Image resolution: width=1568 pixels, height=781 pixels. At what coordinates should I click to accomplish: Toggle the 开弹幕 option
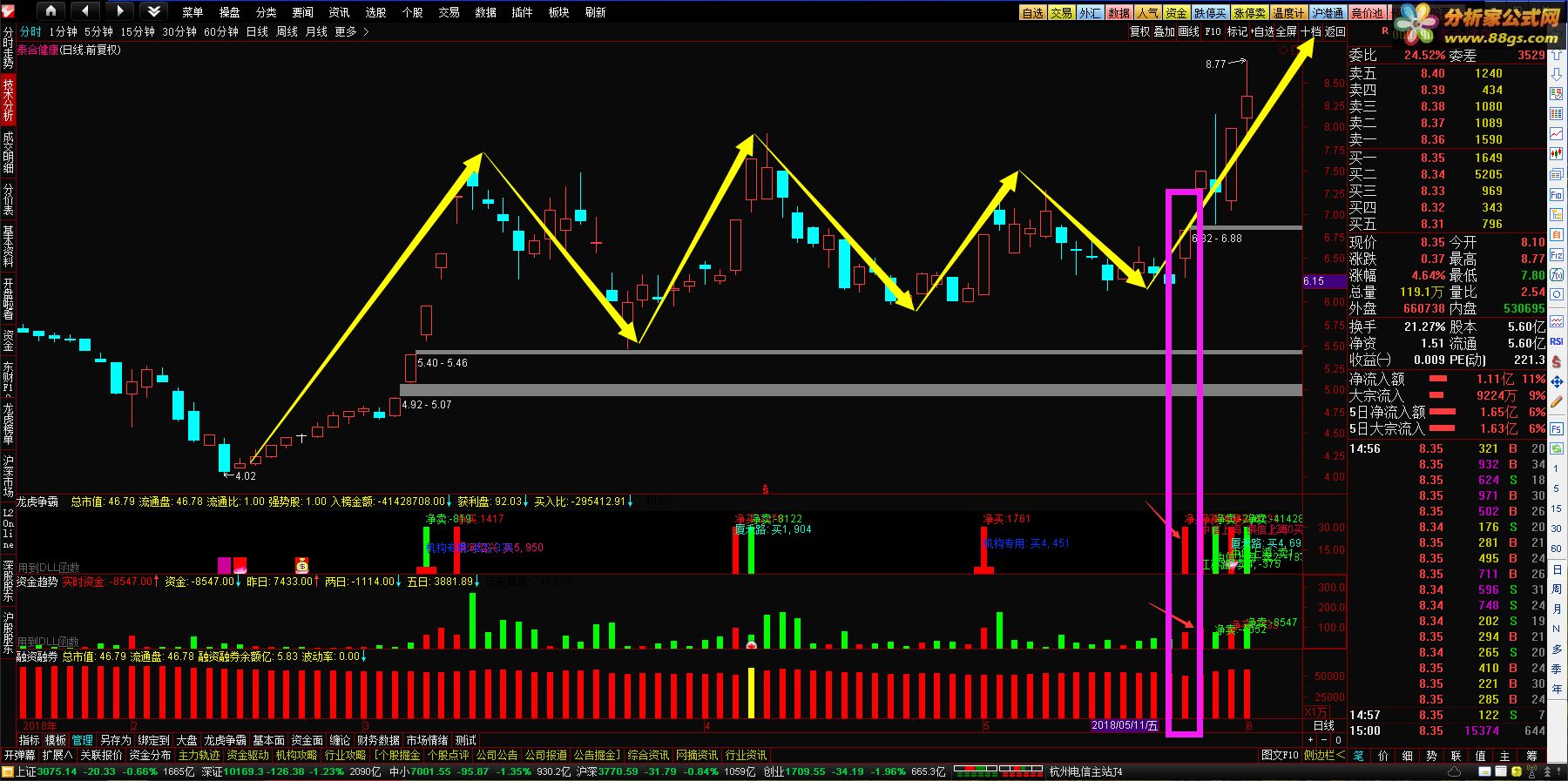pyautogui.click(x=19, y=755)
